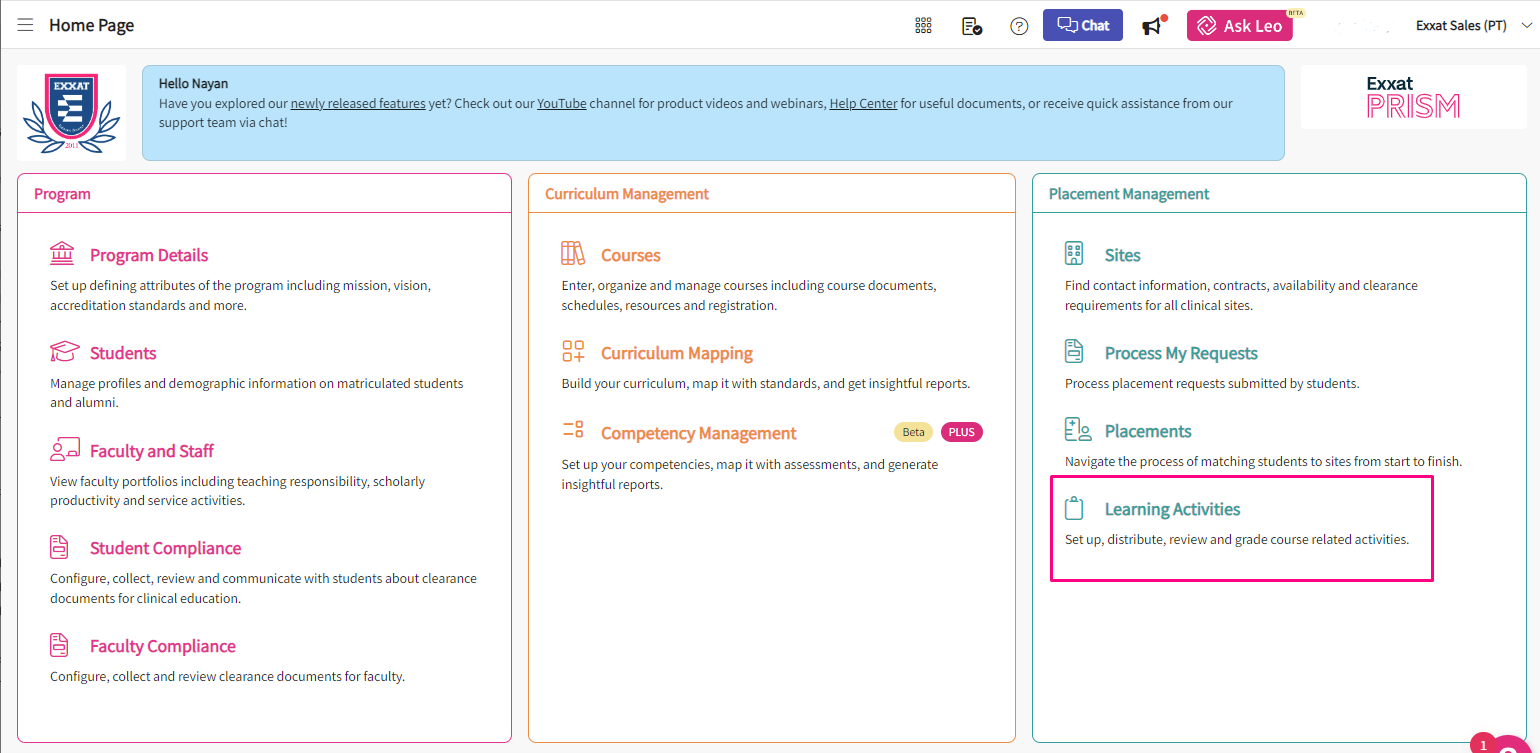Launch Ask Leo assistant
1540x753 pixels.
[x=1240, y=26]
